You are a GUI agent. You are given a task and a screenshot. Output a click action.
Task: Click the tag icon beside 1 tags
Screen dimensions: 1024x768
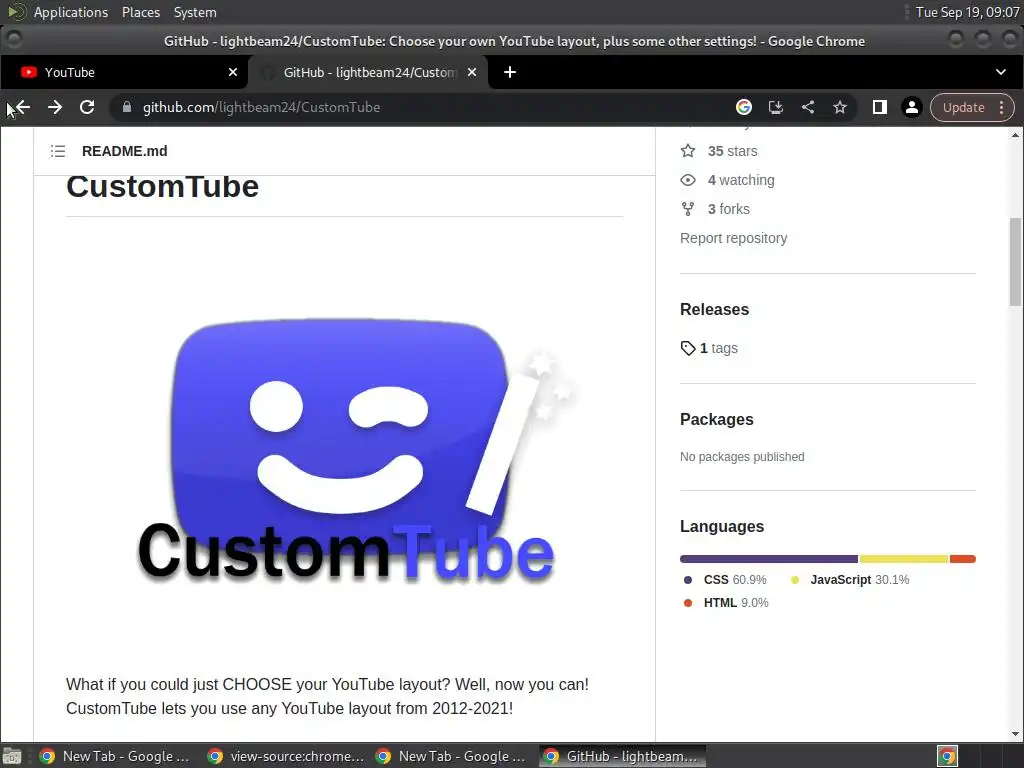click(x=688, y=348)
